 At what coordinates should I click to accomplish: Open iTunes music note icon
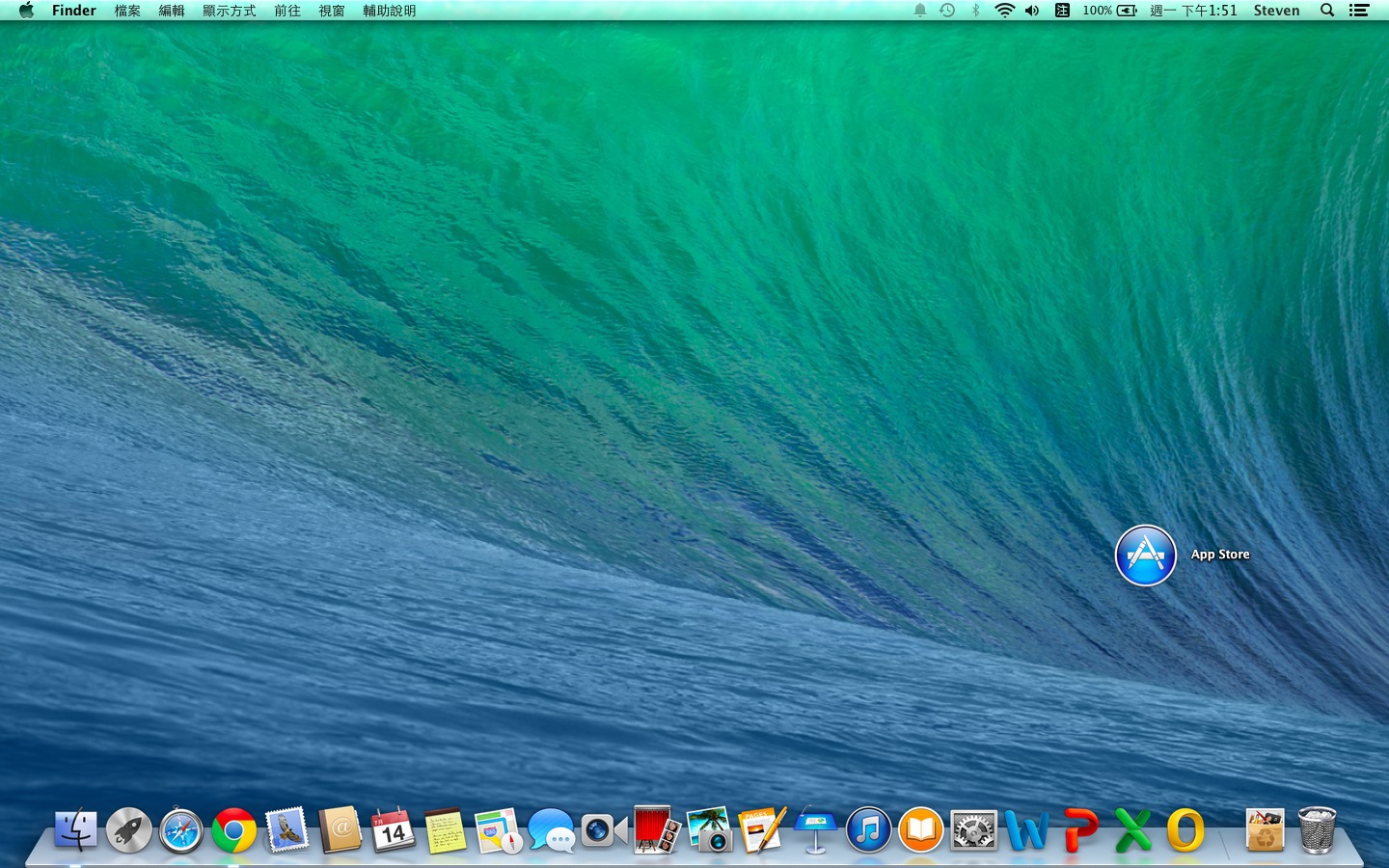point(868,829)
